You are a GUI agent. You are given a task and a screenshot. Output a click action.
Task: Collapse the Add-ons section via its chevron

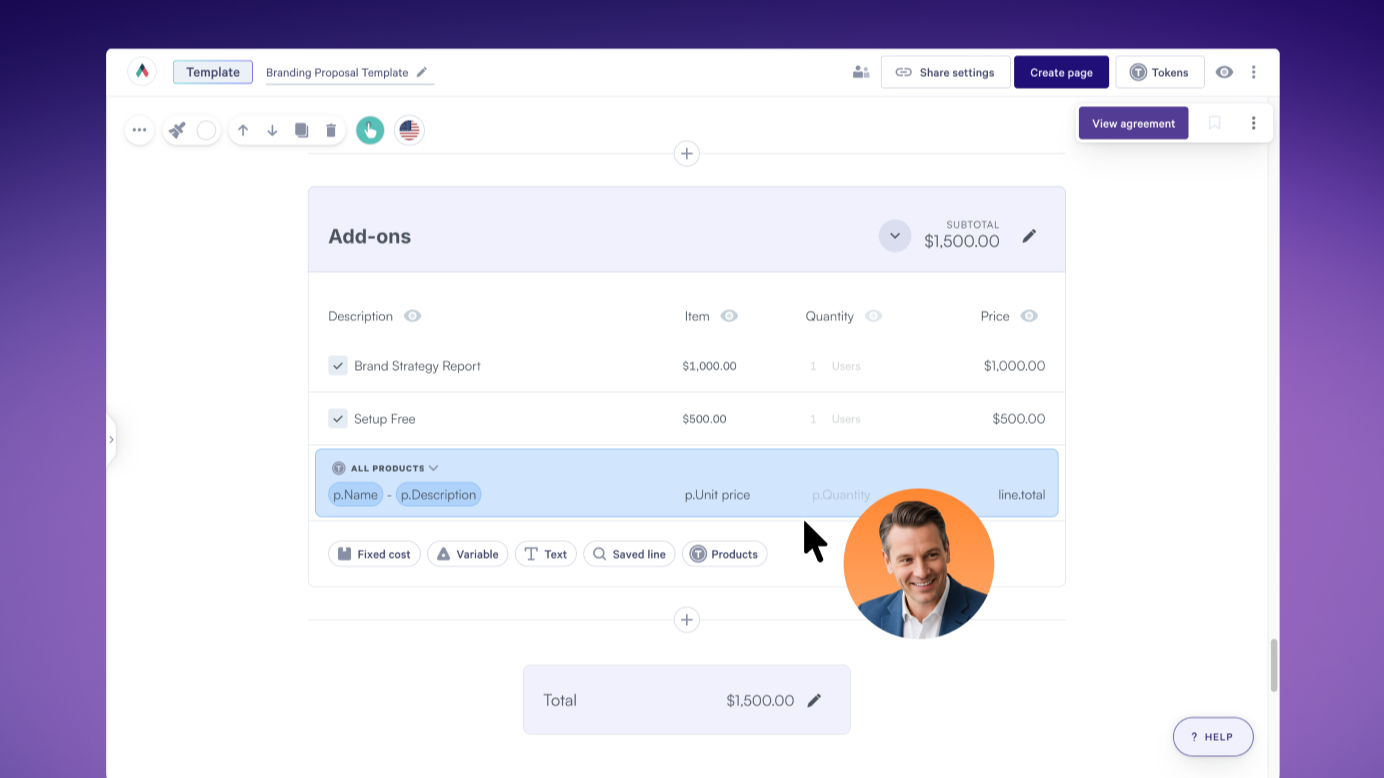(894, 235)
